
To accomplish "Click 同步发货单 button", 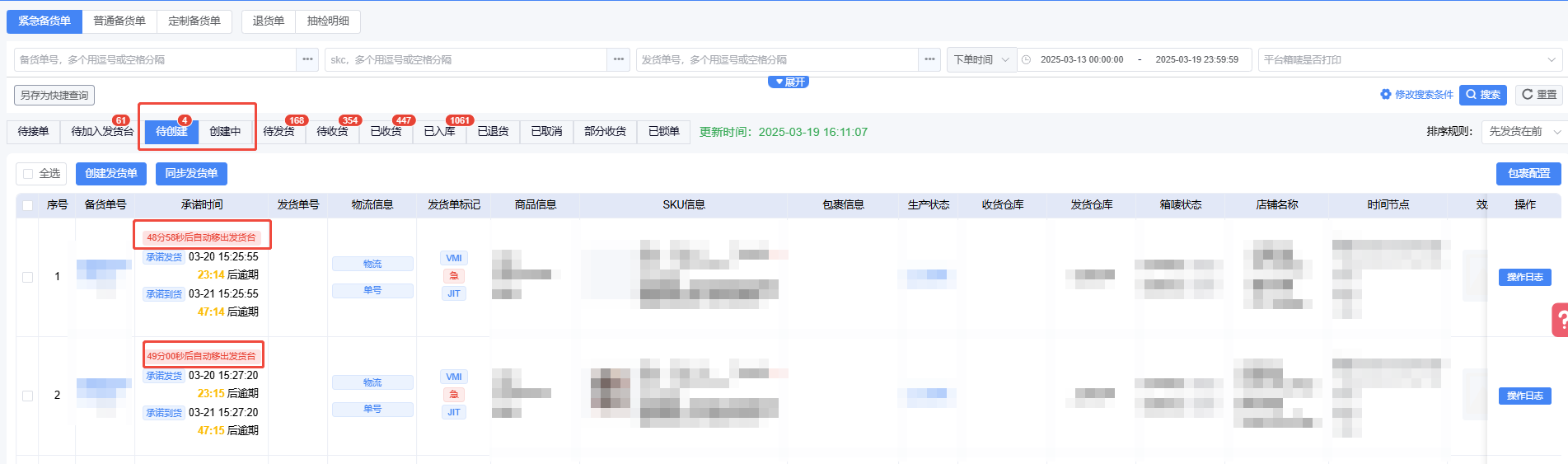I will [x=191, y=174].
